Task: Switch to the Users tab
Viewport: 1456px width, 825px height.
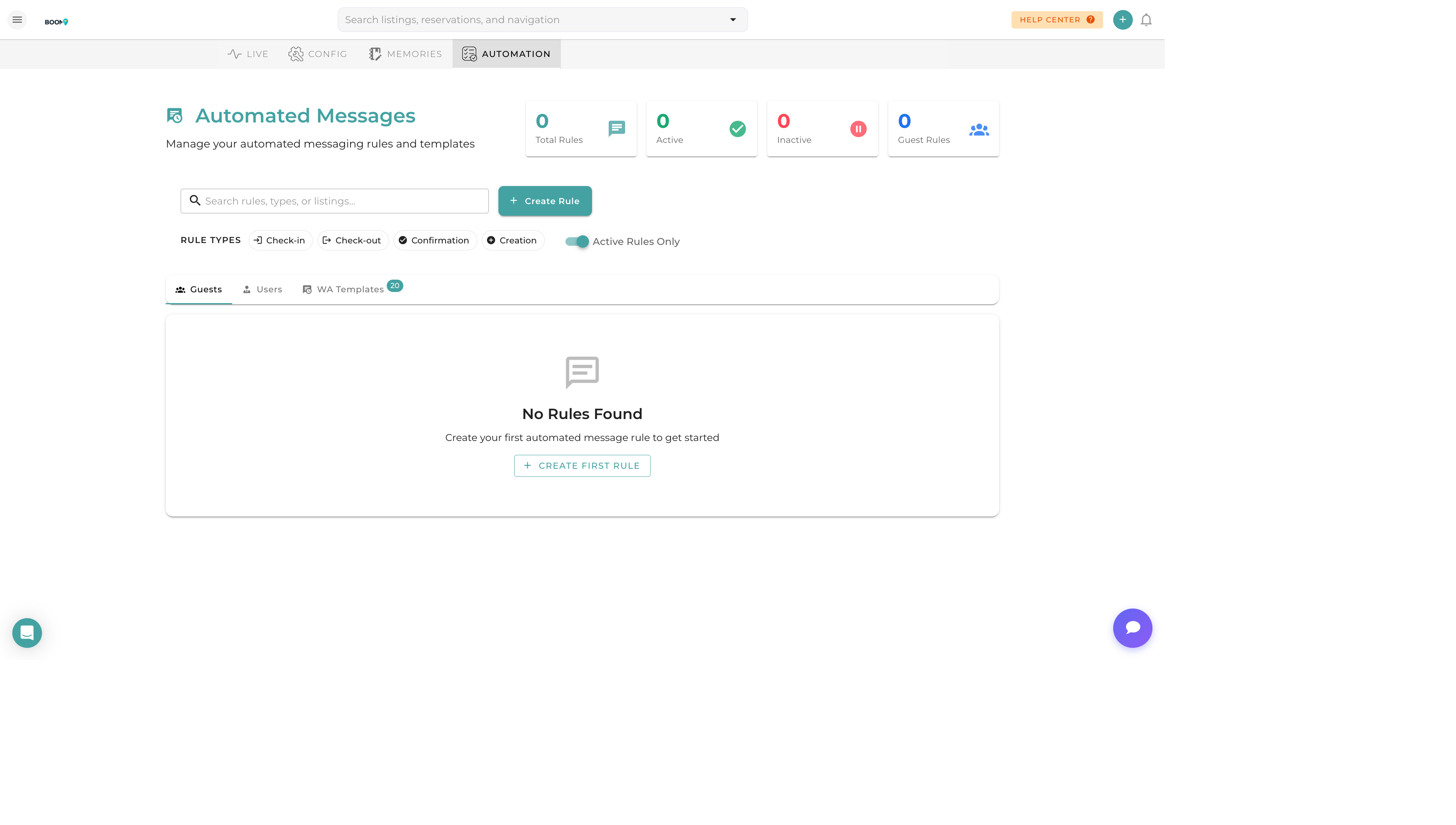Action: click(x=262, y=289)
